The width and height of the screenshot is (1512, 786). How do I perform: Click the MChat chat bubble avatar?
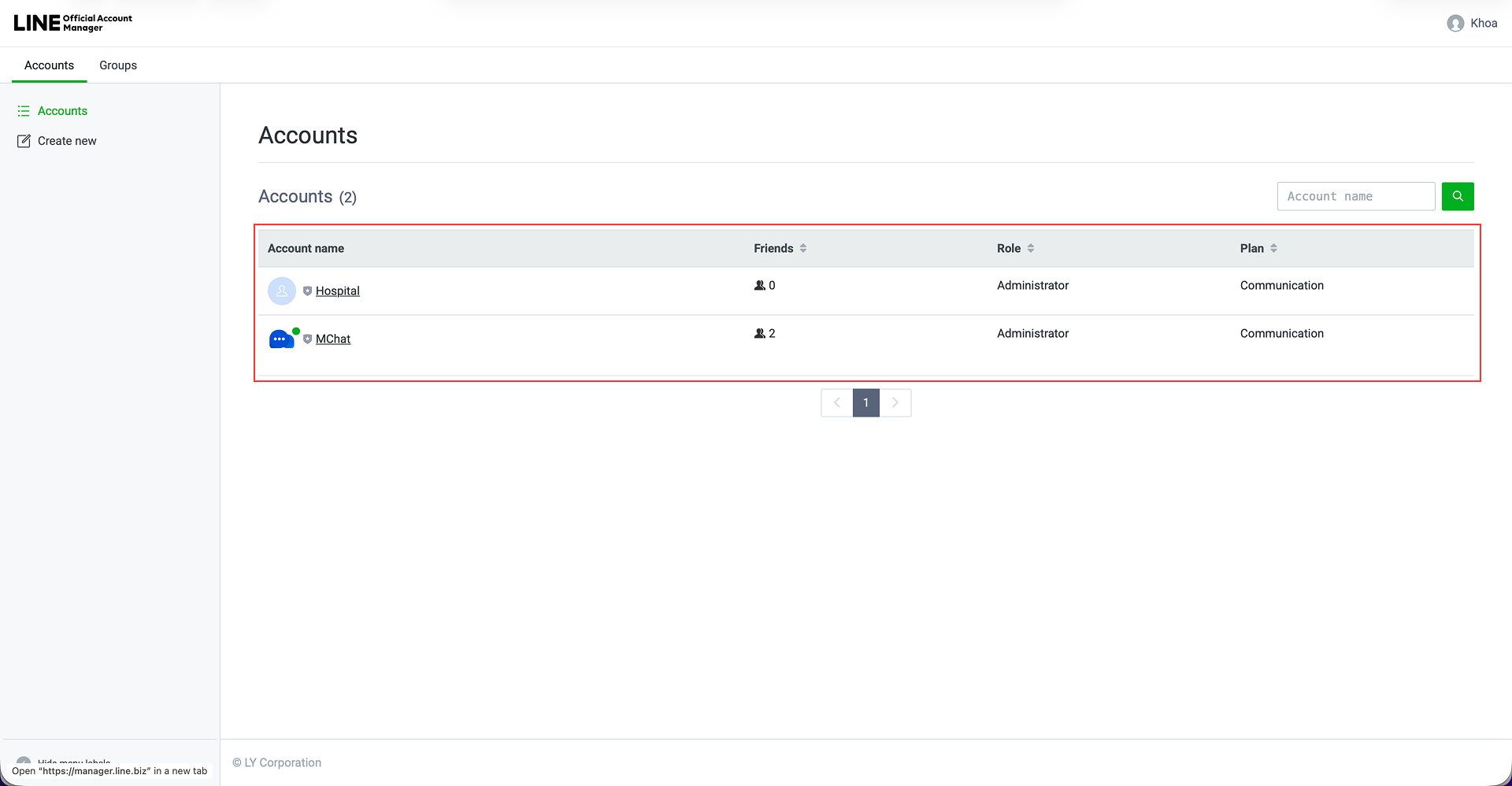[x=281, y=339]
